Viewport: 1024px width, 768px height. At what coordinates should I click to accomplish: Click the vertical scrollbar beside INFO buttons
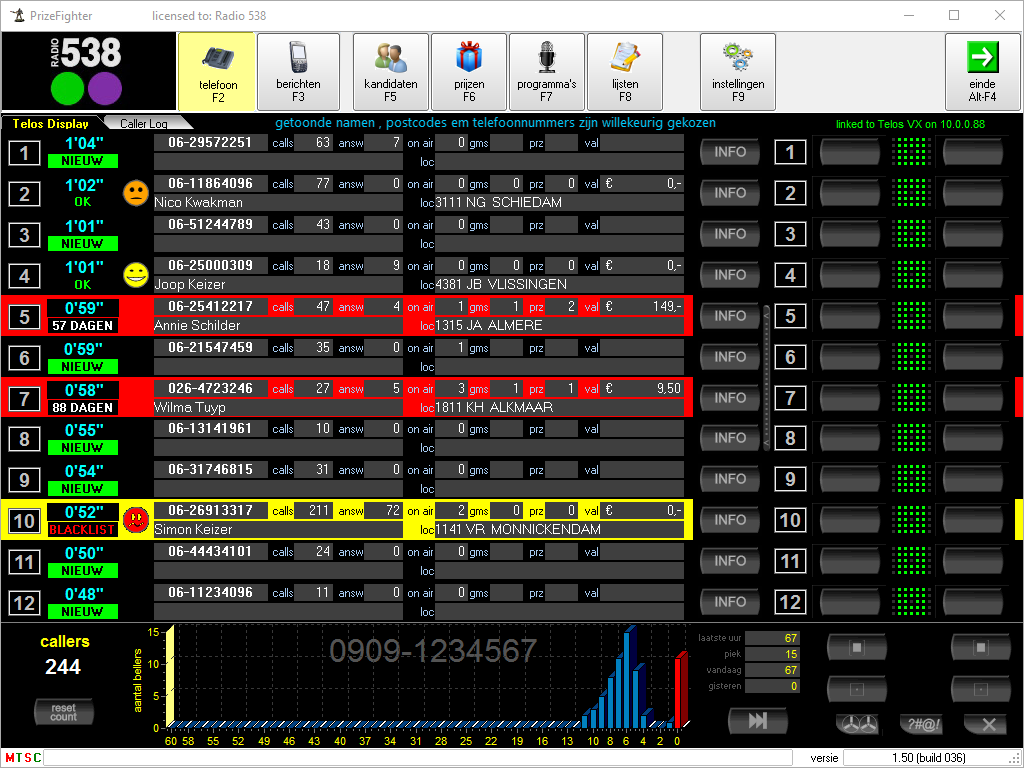click(765, 378)
